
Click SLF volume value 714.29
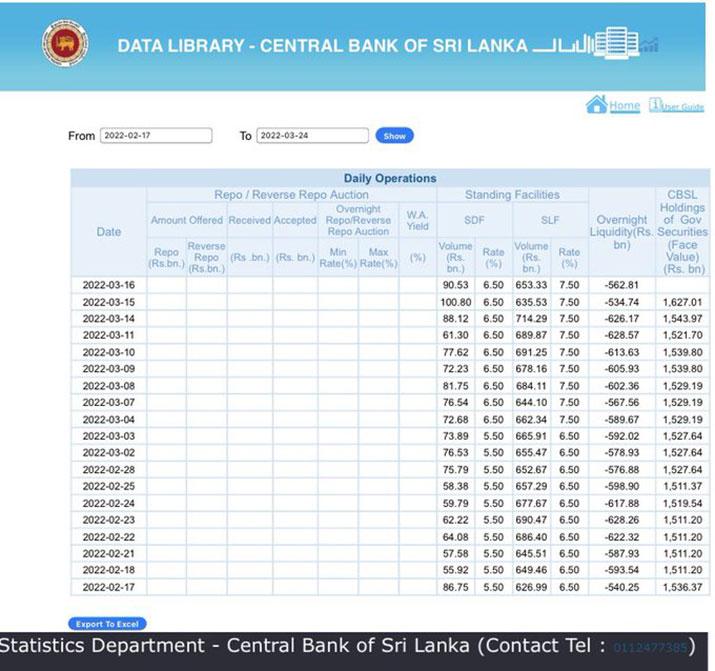531,319
